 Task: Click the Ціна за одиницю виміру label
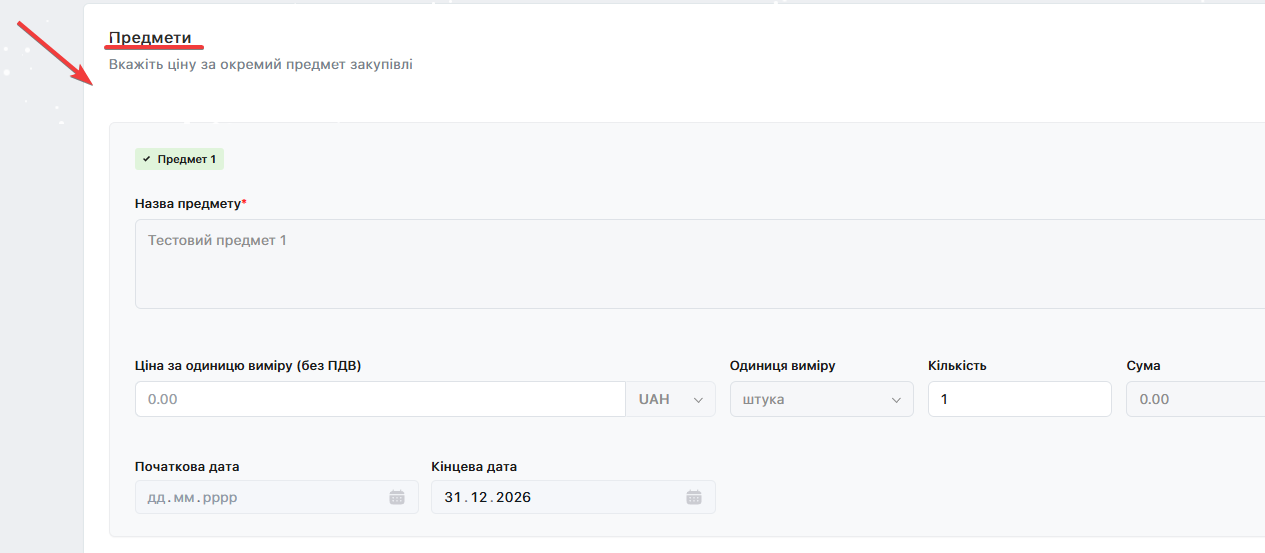click(247, 365)
